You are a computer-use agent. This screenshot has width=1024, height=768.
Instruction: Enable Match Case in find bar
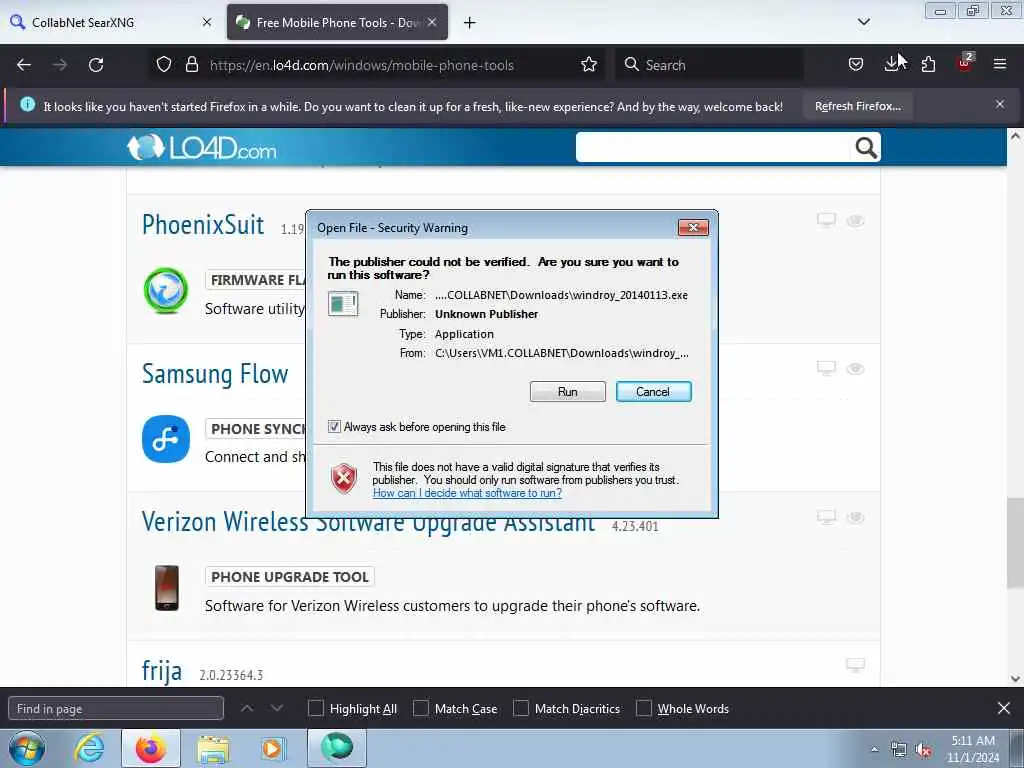(421, 709)
